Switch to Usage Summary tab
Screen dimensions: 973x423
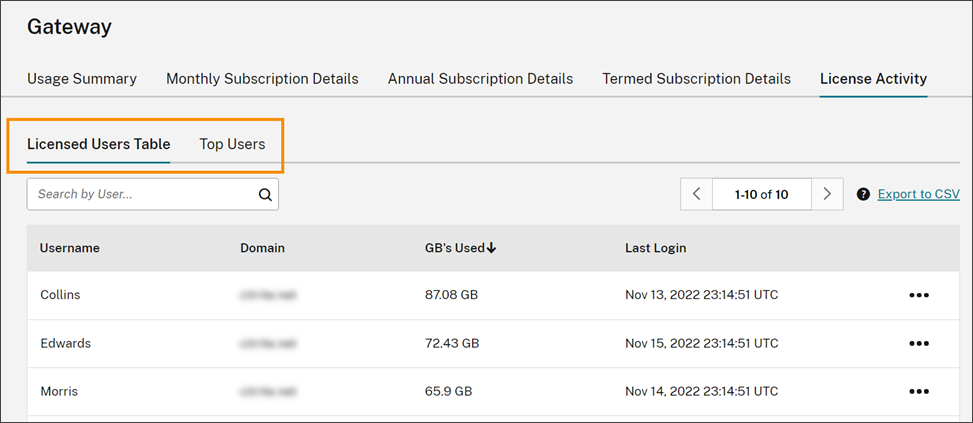[82, 79]
